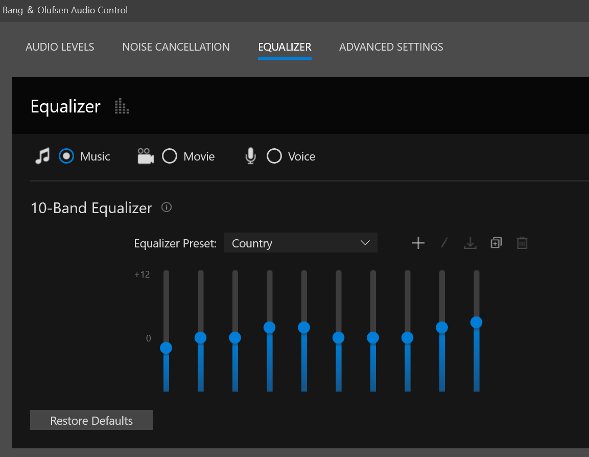Expand preset list via the chevron arrow
This screenshot has height=457, width=589.
(x=365, y=243)
